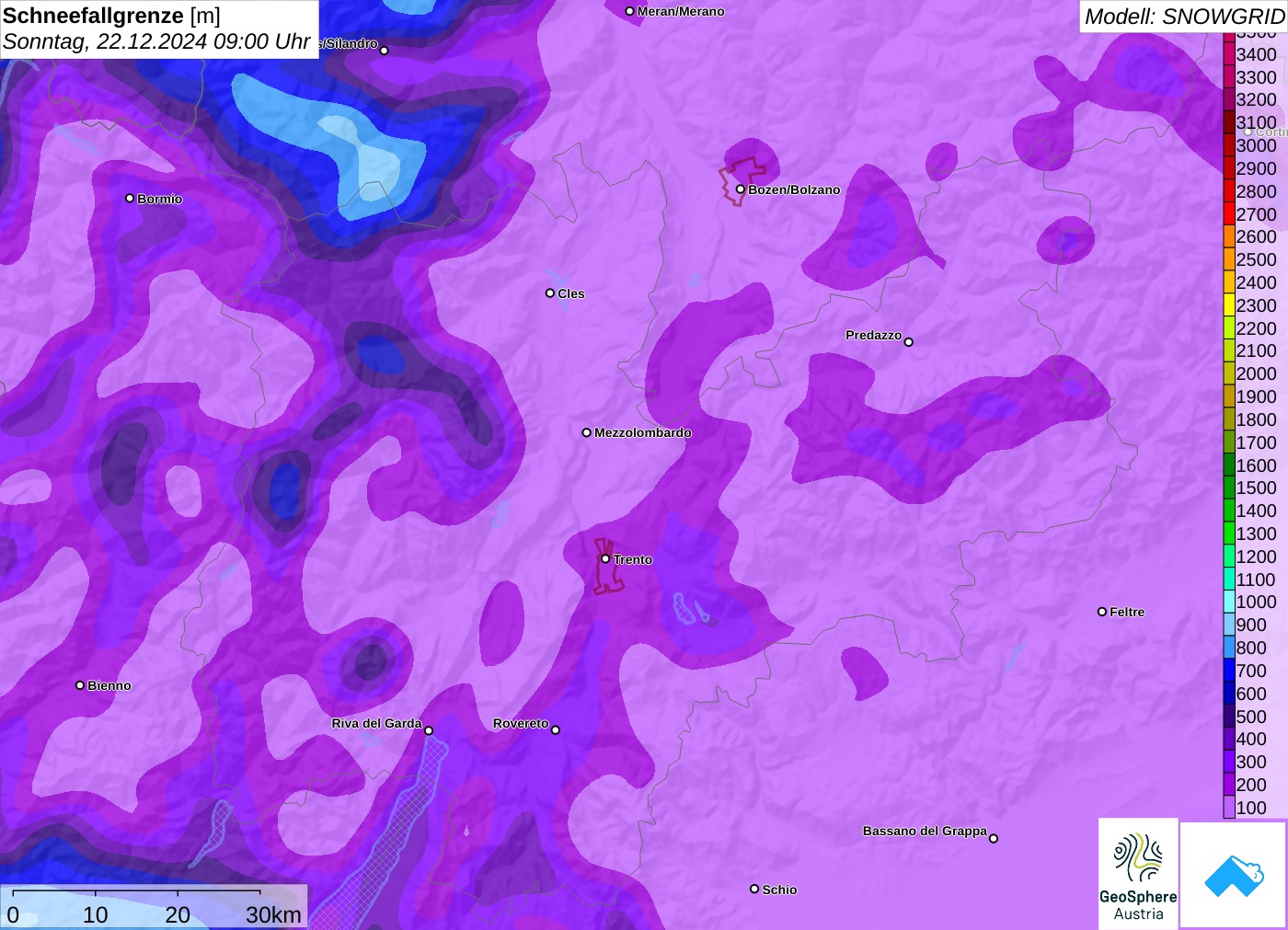
Task: Click the legend value 2500
Action: tap(1256, 259)
